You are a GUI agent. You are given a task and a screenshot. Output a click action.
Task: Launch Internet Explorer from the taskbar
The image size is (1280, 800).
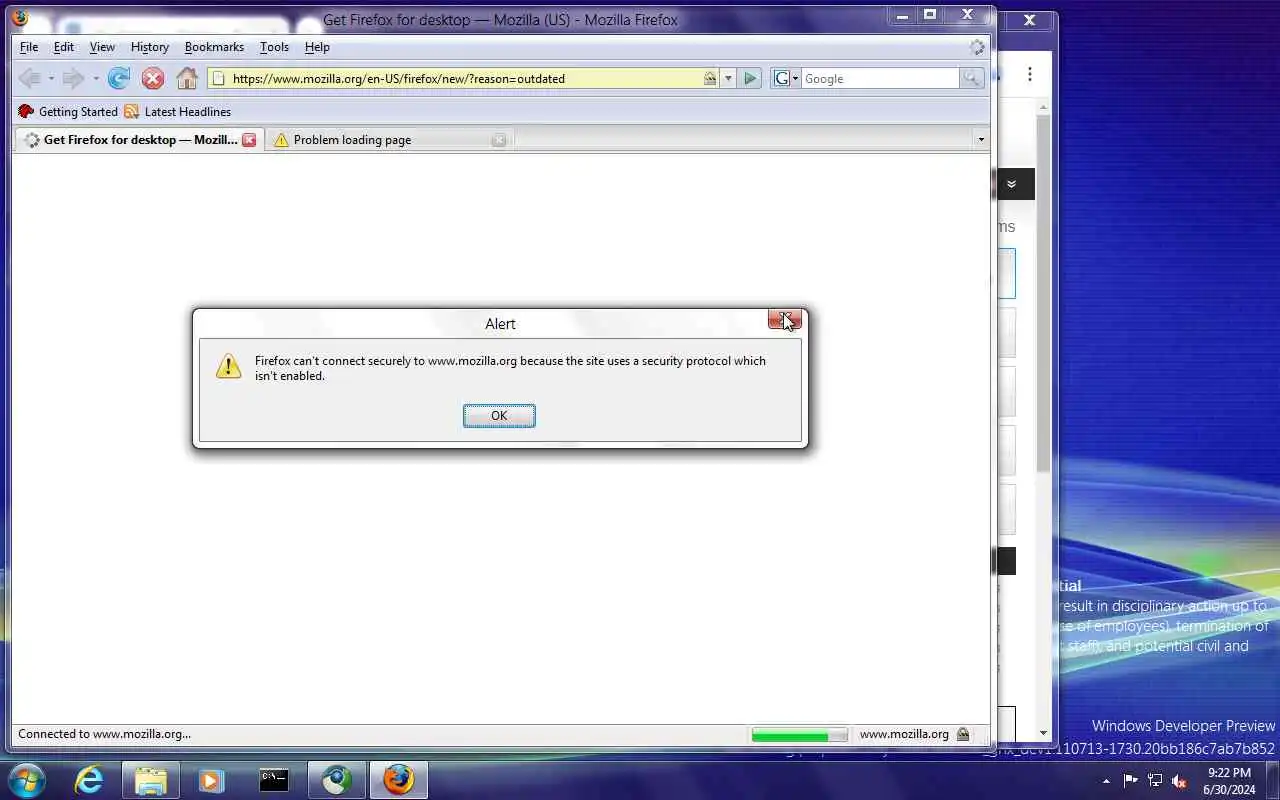[x=89, y=780]
